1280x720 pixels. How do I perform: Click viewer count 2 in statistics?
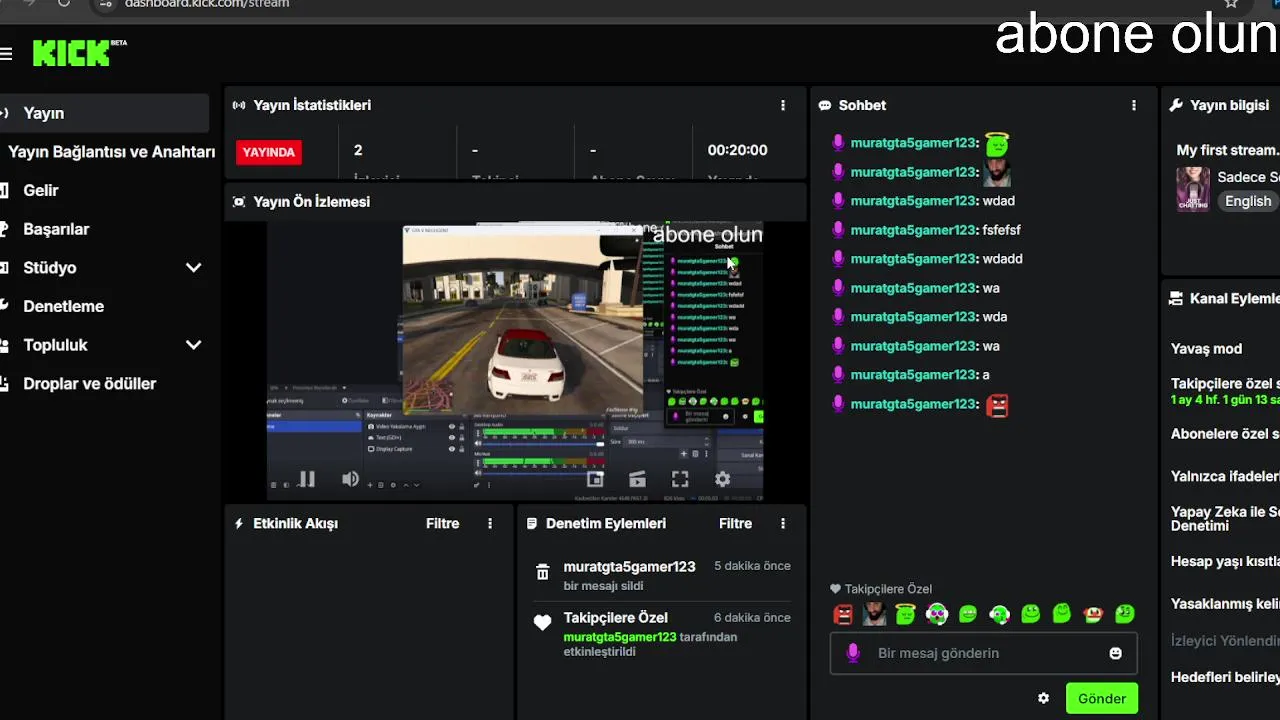[x=358, y=150]
